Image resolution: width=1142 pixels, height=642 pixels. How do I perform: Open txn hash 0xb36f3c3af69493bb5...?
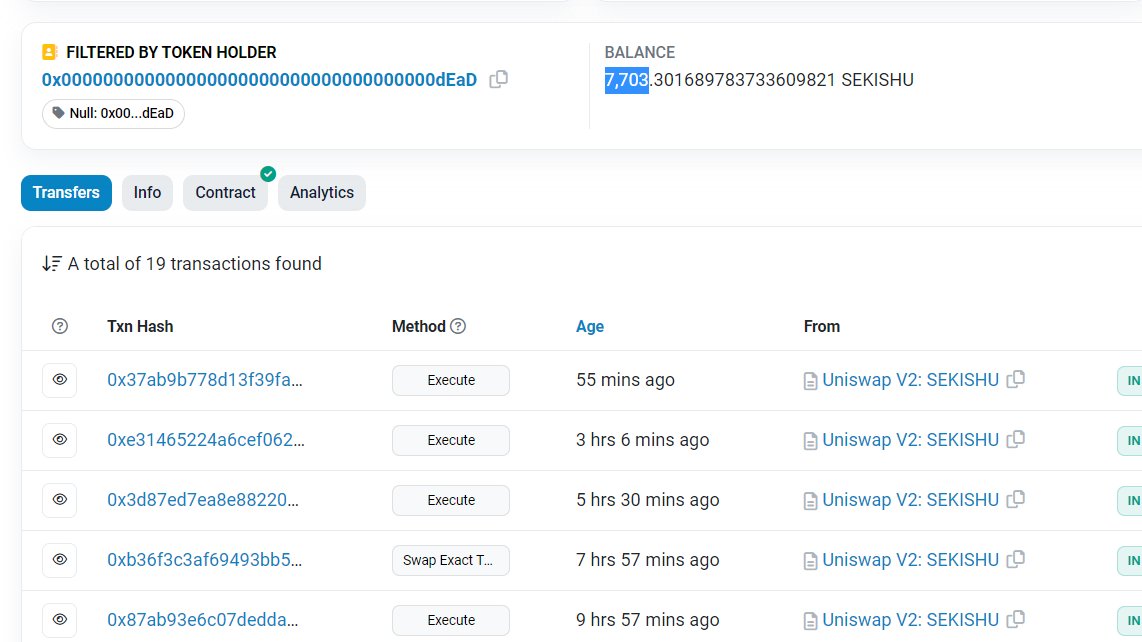(204, 560)
